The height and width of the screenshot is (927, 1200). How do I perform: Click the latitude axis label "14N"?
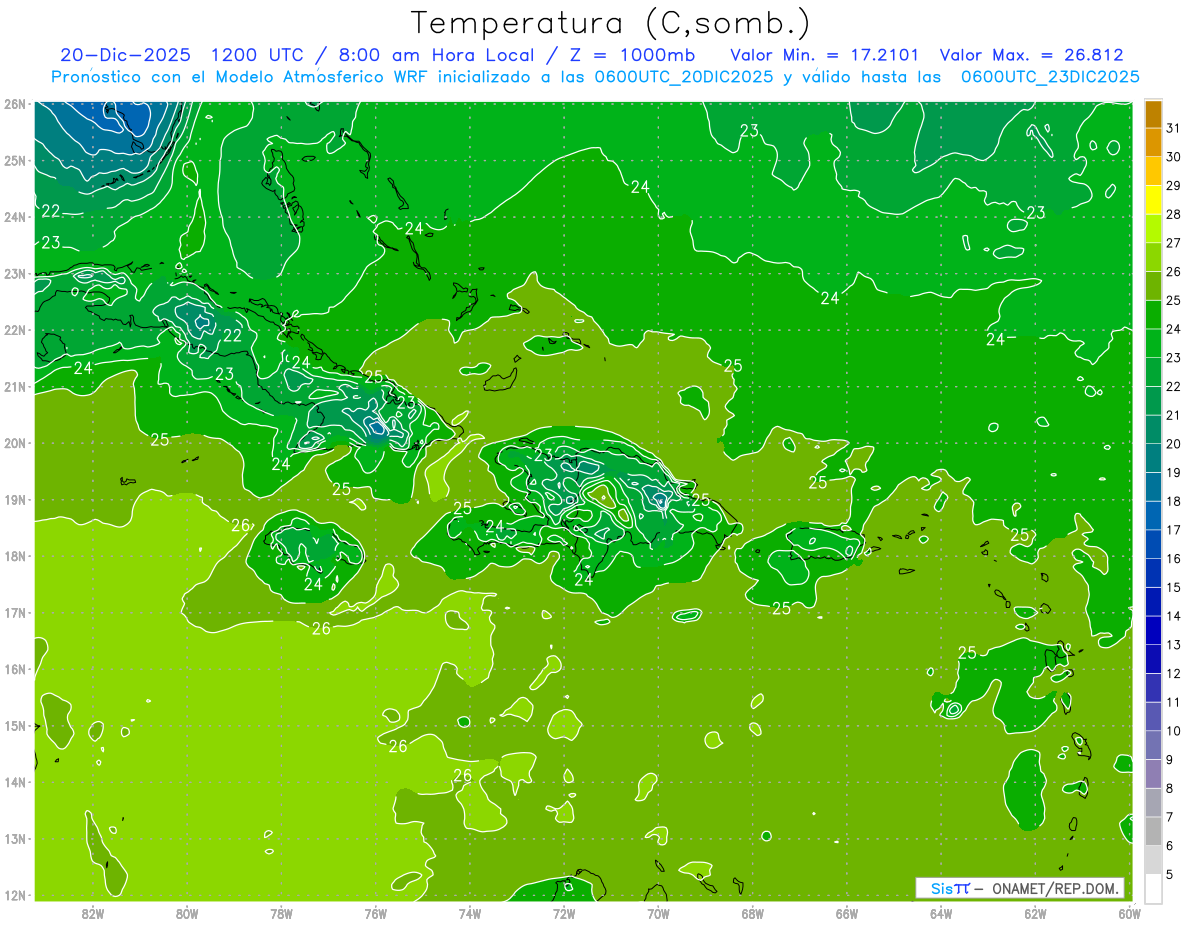pos(15,782)
